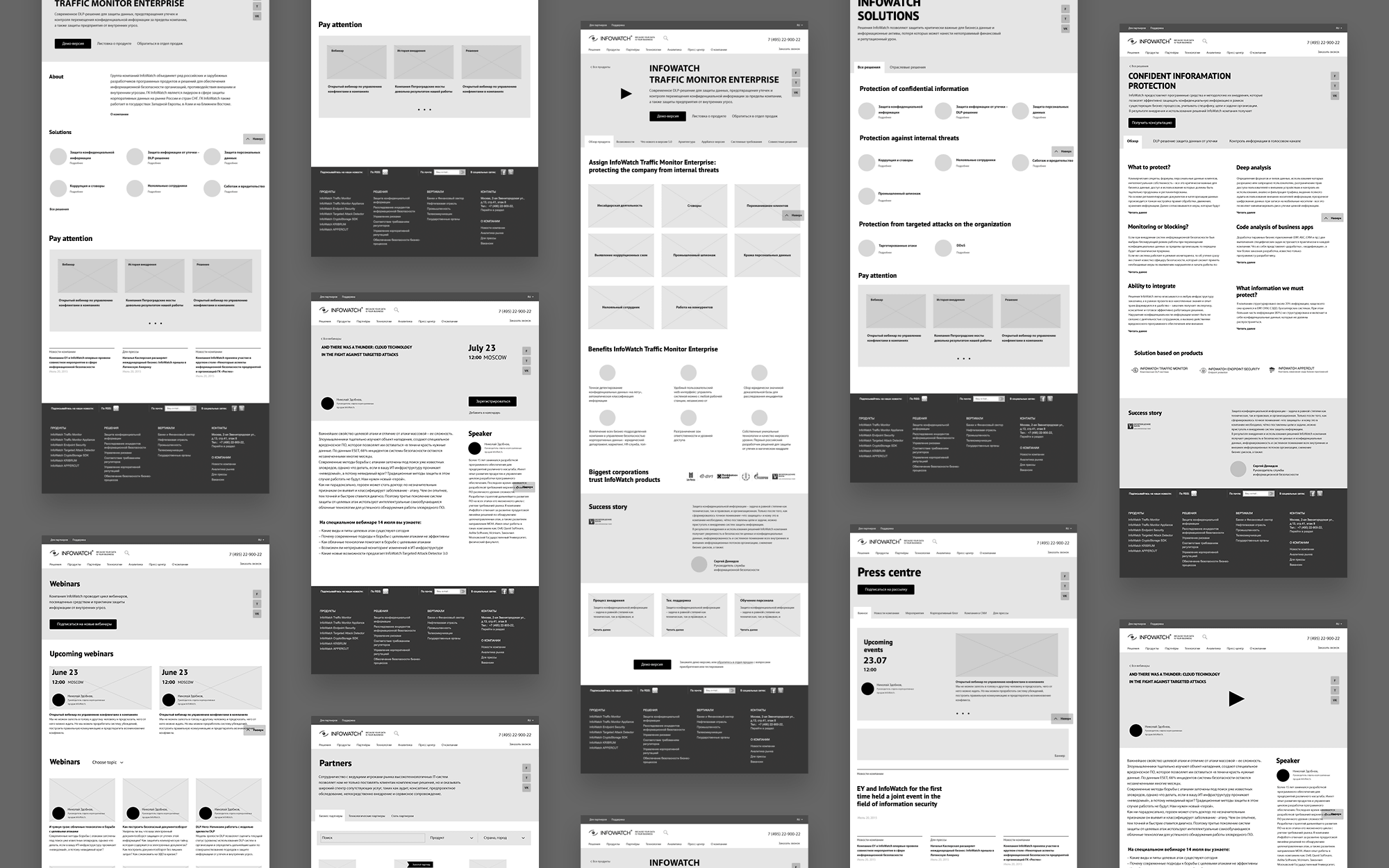Viewport: 1389px width, 868px height.
Task: Click the expand arrow on Solutions section
Action: click(x=248, y=138)
